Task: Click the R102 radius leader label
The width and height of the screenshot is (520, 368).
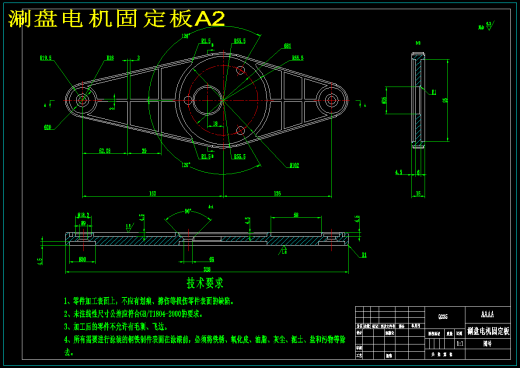Action: click(294, 165)
